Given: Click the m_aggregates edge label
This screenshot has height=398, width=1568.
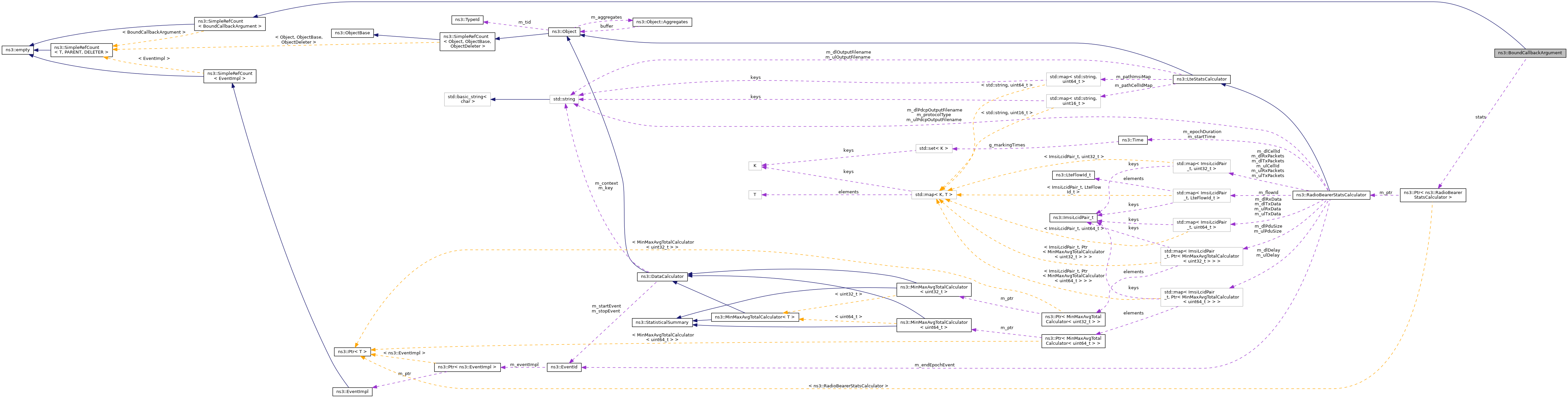Looking at the screenshot, I should coord(606,17).
